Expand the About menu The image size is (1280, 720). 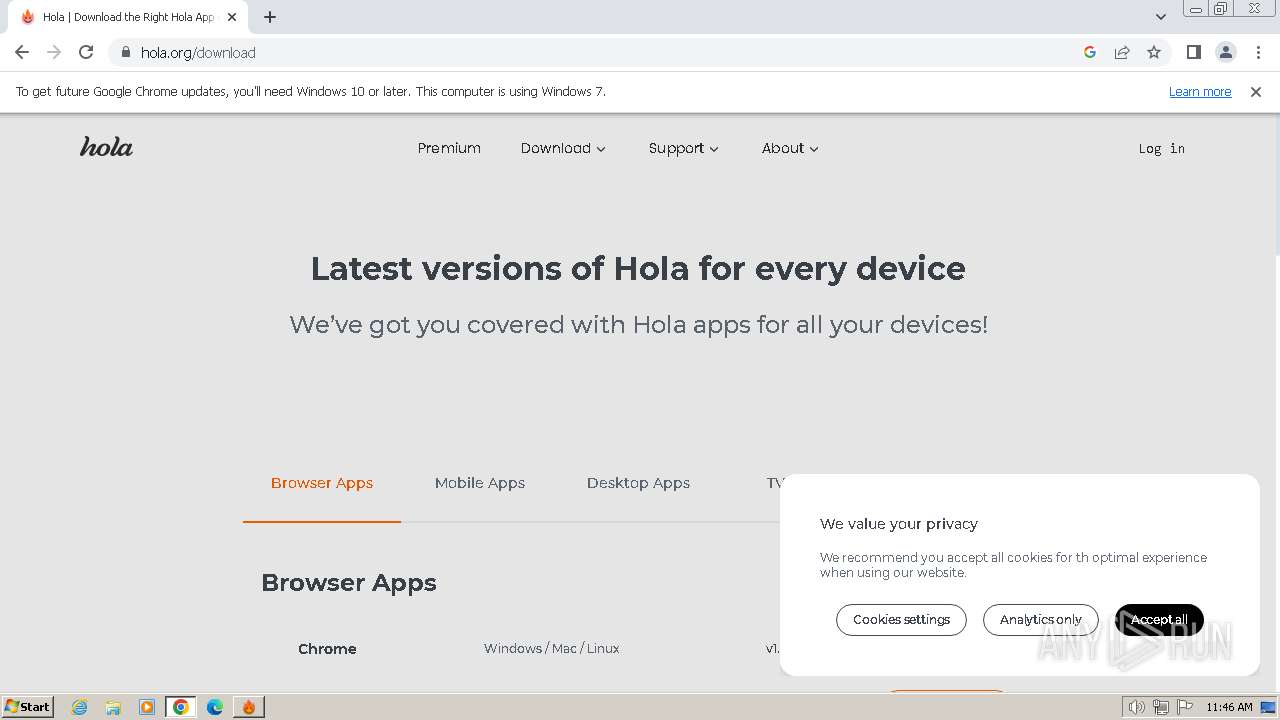(790, 148)
